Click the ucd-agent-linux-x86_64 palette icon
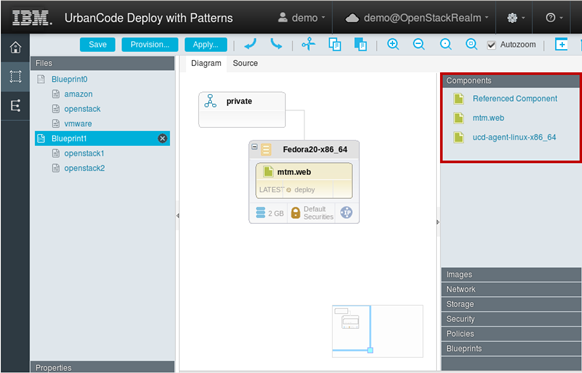 [459, 137]
